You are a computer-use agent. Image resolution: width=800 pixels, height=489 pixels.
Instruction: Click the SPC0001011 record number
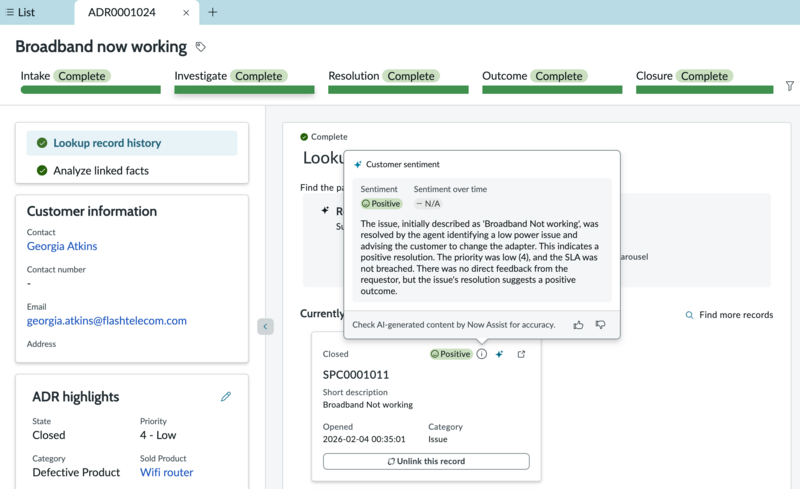click(x=356, y=375)
